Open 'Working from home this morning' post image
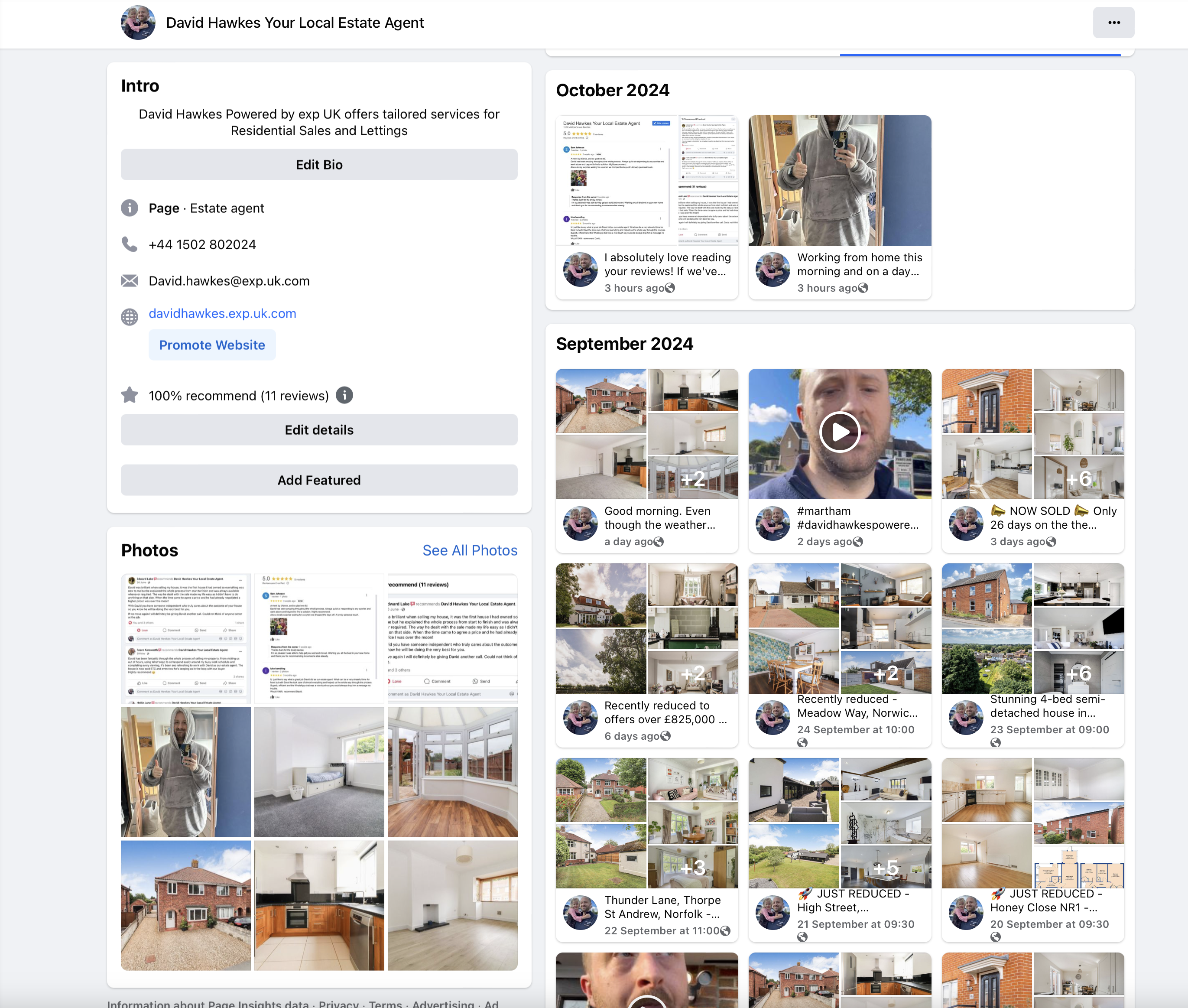The height and width of the screenshot is (1008, 1188). (x=840, y=181)
